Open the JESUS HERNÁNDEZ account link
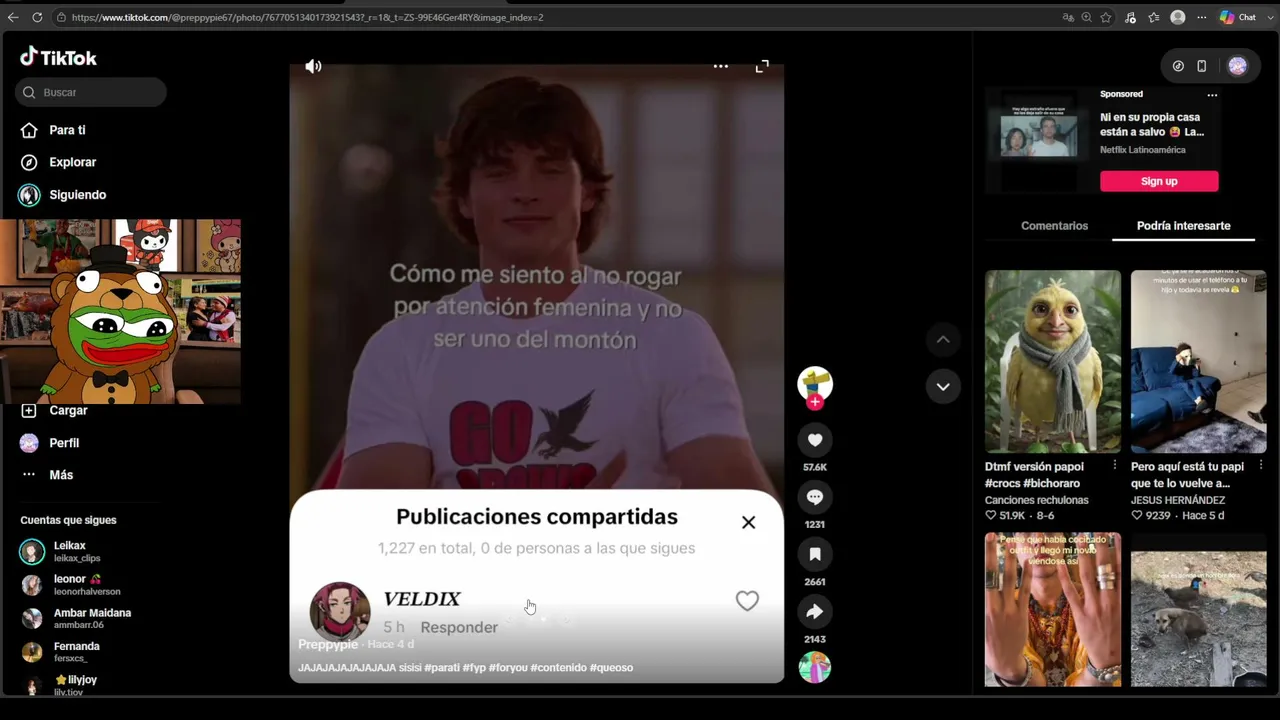The height and width of the screenshot is (720, 1280). tap(1178, 500)
